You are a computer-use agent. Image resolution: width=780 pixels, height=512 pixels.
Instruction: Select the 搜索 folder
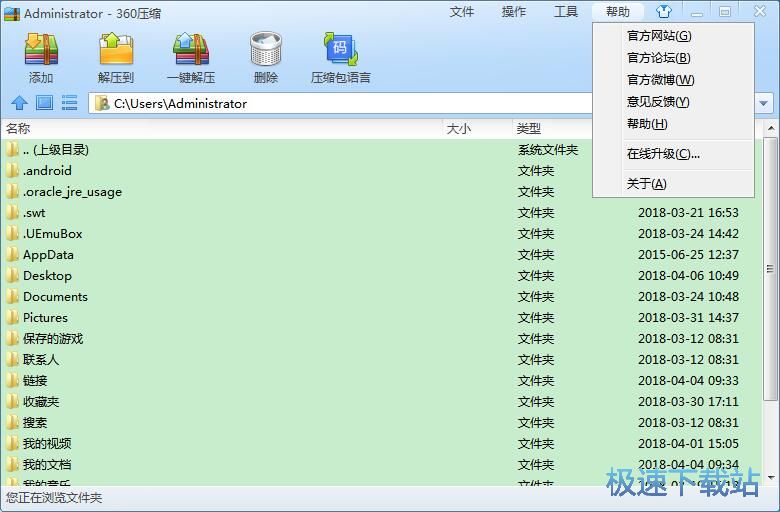(x=35, y=422)
